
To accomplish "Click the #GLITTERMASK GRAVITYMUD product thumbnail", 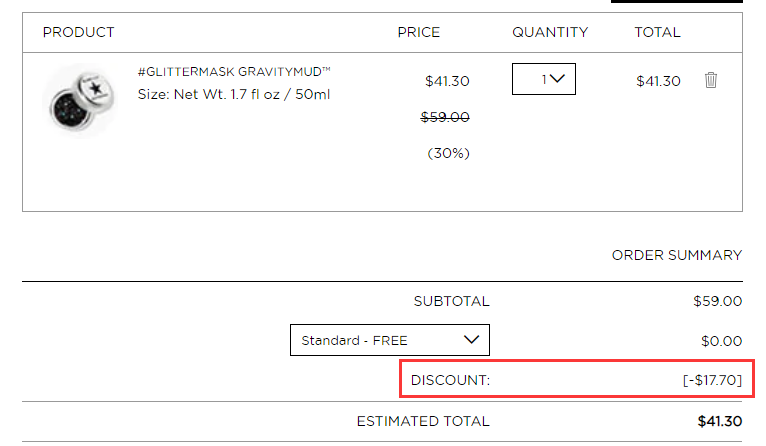I will 81,100.
